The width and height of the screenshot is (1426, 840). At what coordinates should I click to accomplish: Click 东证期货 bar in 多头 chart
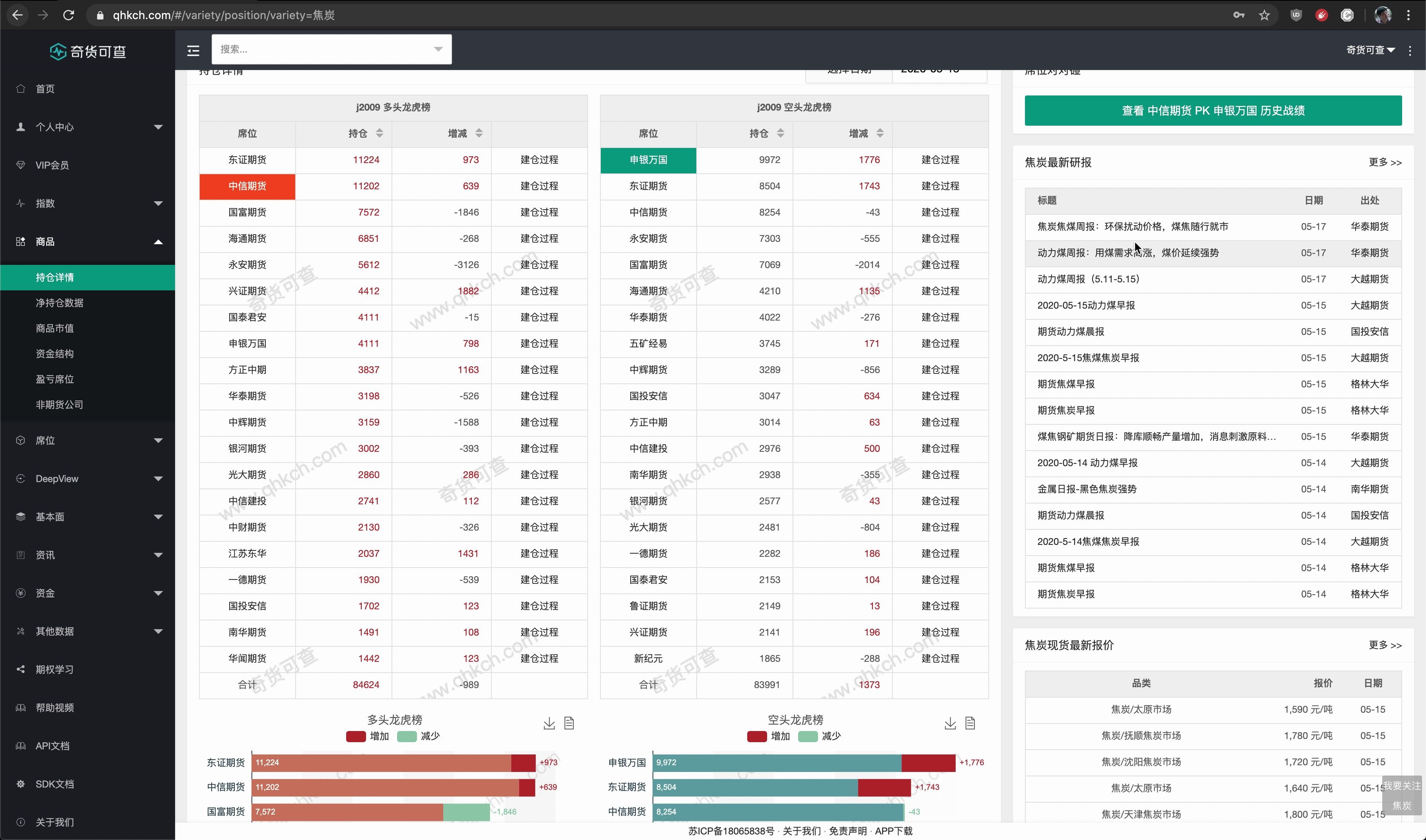[394, 762]
